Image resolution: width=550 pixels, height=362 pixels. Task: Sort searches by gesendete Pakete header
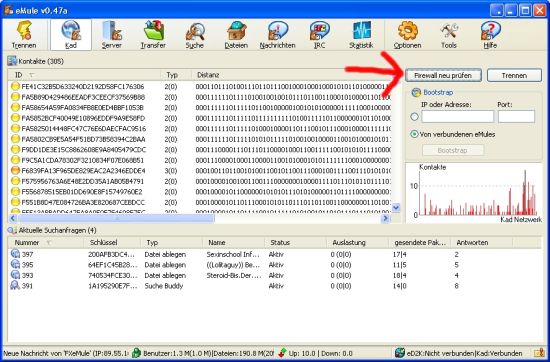coord(420,242)
